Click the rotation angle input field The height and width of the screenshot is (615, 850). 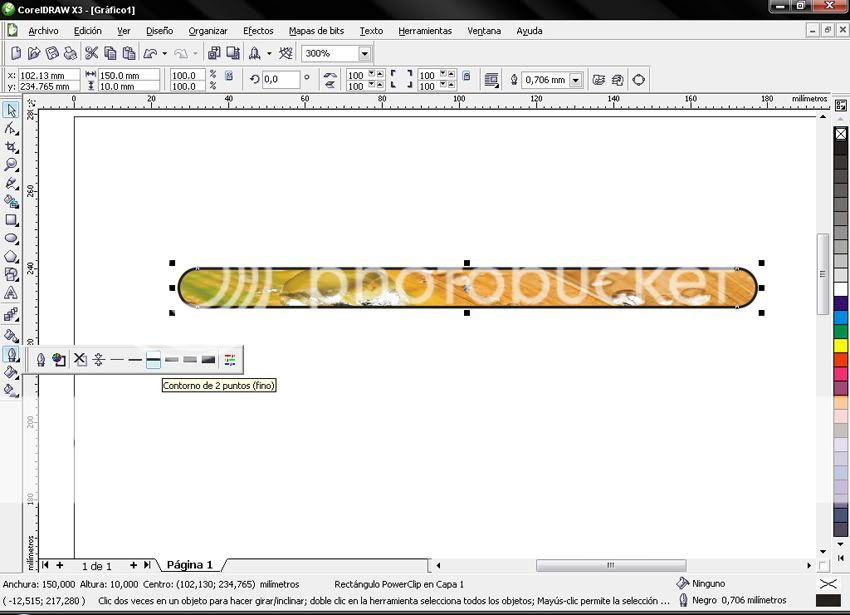281,80
